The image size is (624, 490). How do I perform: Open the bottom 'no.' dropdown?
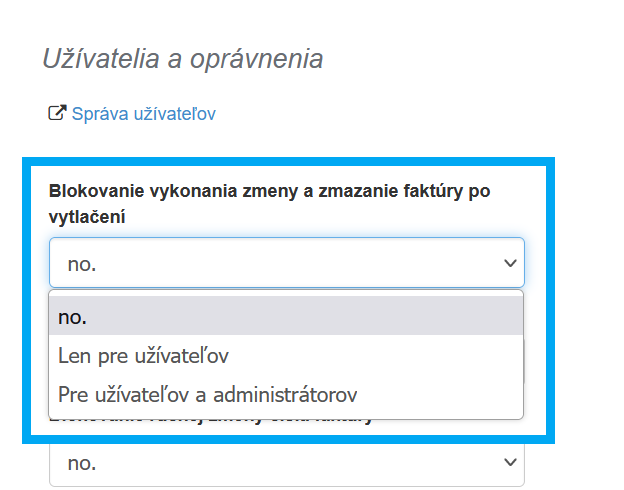coord(285,463)
